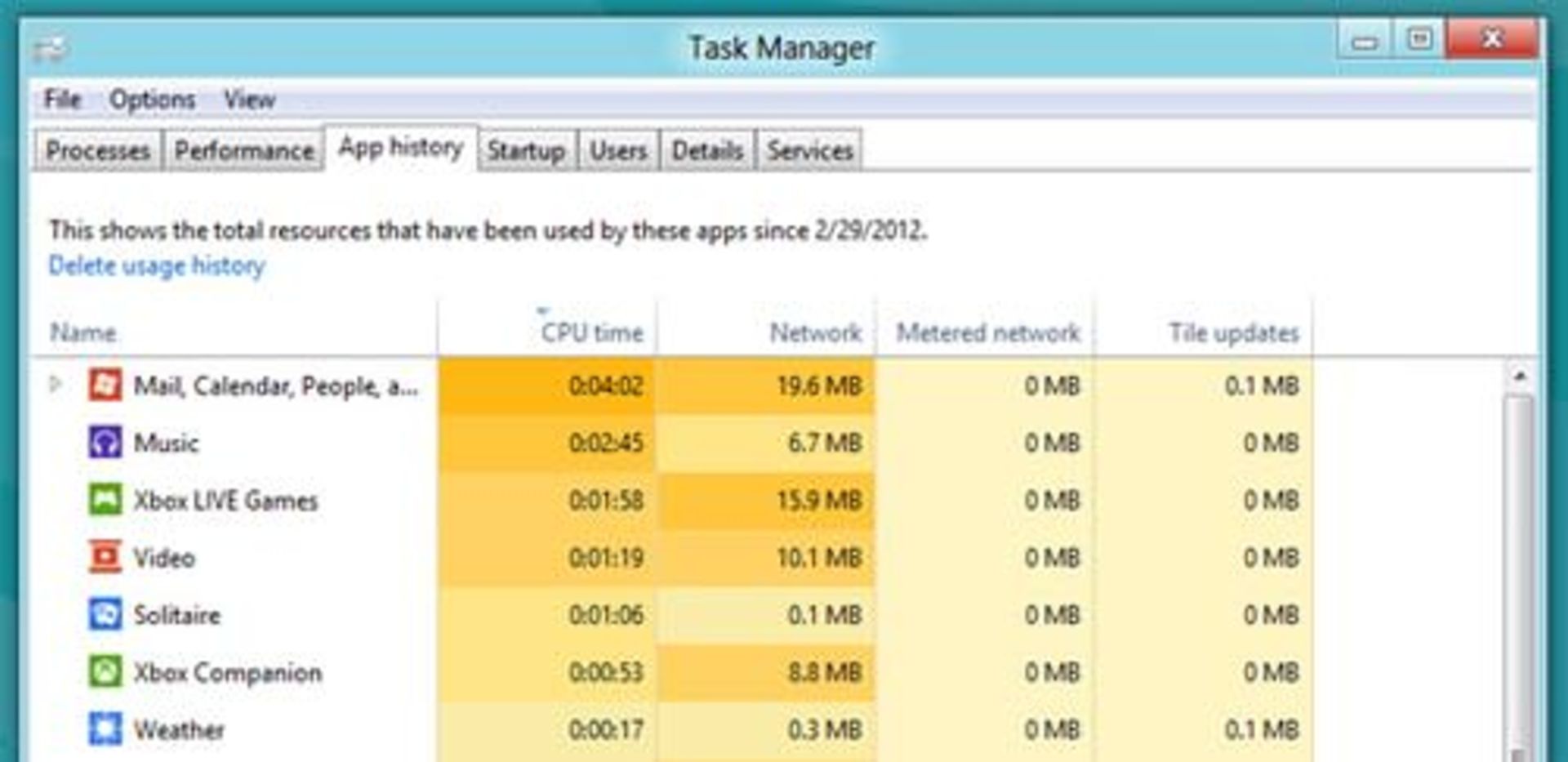Open the Options menu
This screenshot has width=1568, height=762.
(x=153, y=100)
